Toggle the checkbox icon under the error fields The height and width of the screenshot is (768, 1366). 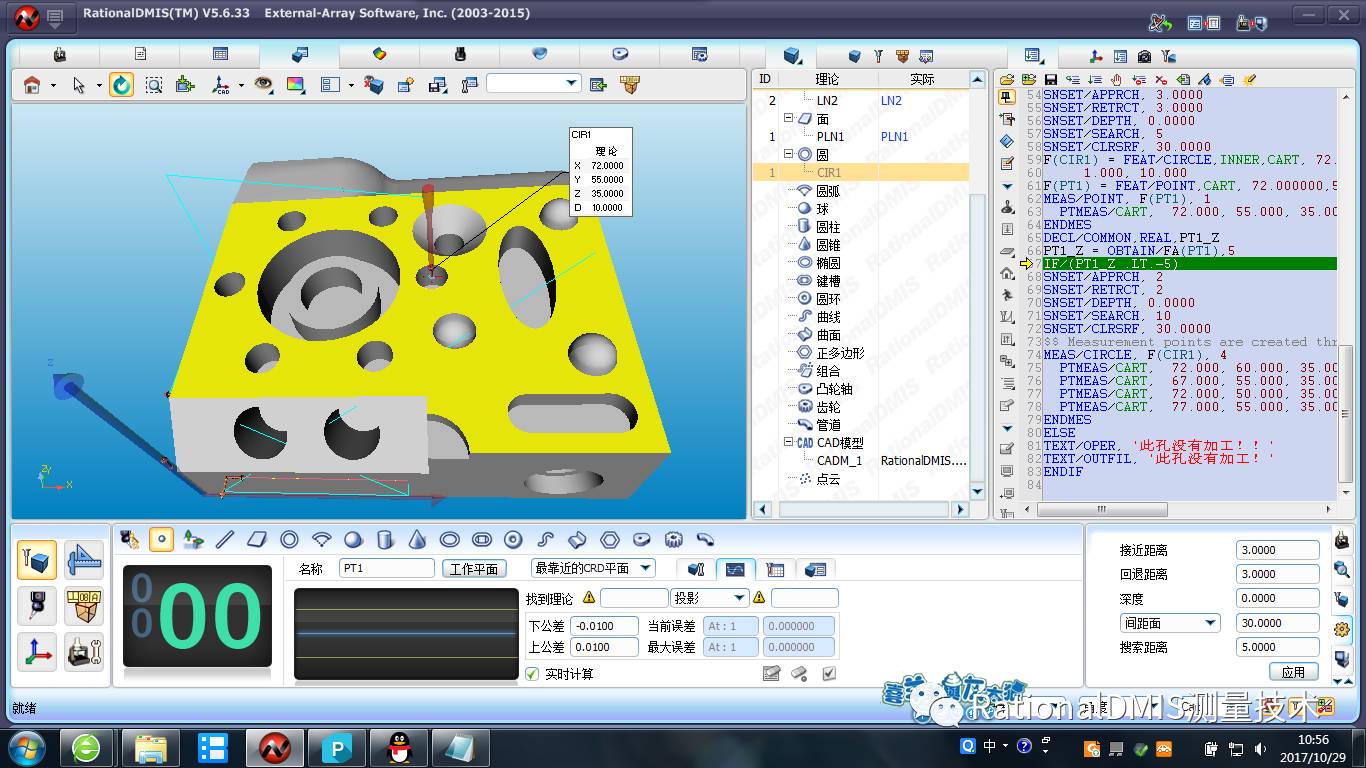click(829, 674)
